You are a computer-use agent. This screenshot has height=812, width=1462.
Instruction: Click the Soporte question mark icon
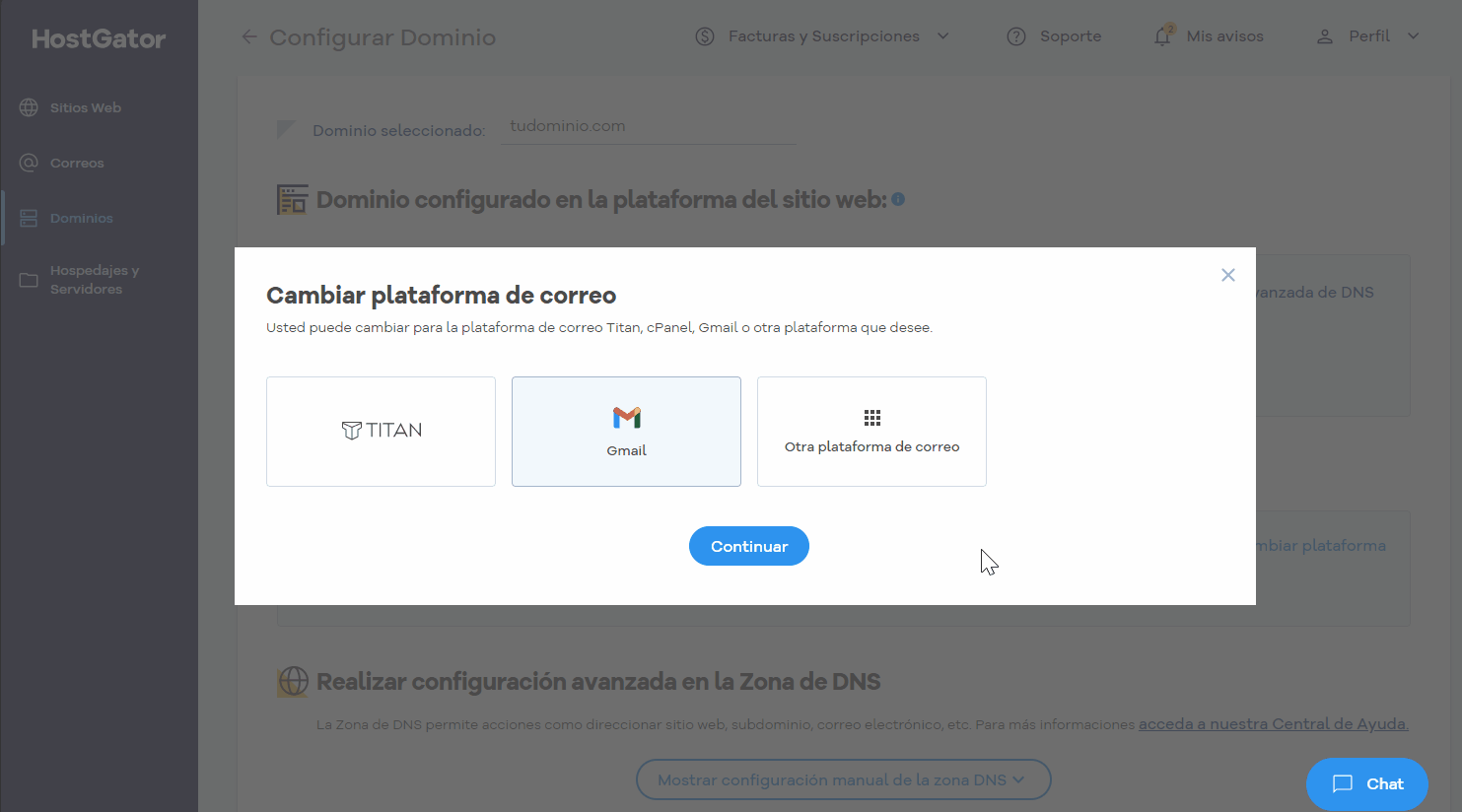1016,36
